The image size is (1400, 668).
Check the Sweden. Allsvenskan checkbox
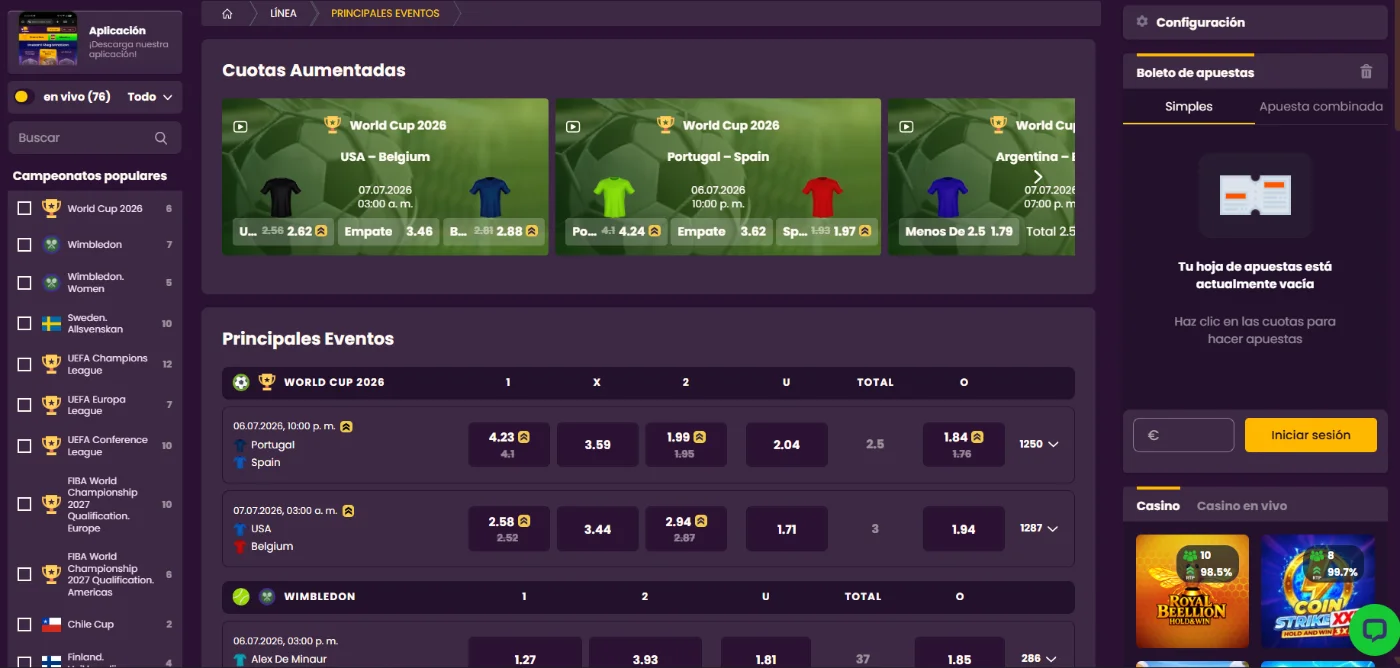point(25,323)
